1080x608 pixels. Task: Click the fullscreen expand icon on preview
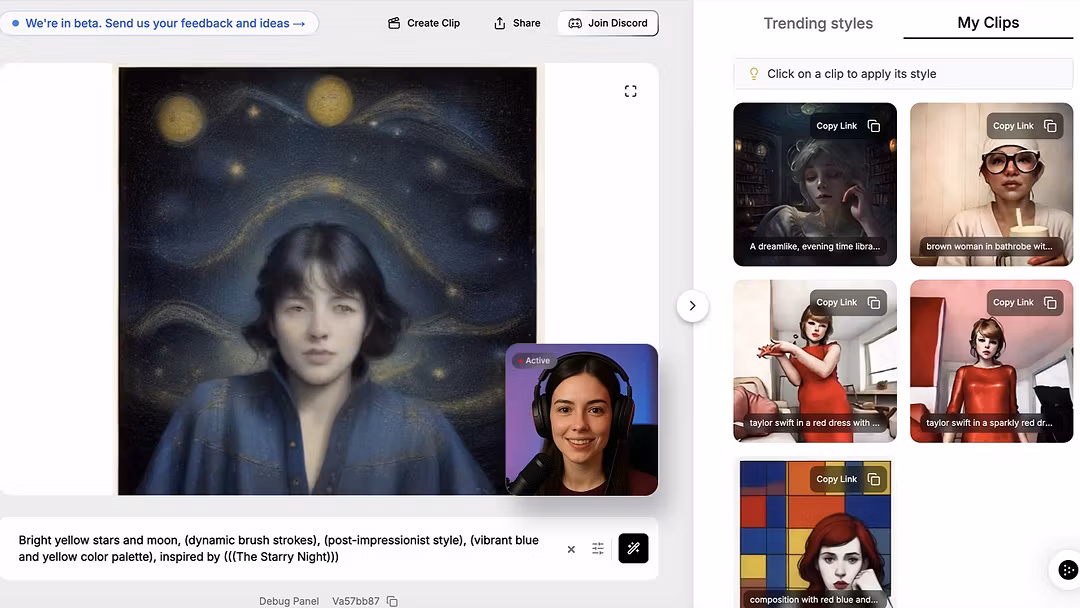(x=630, y=91)
